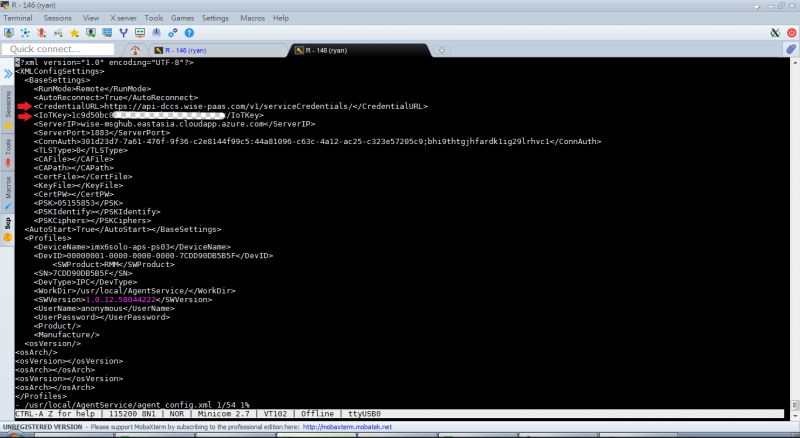Click the paperclip attach icon
The image size is (800, 438).
790,49
